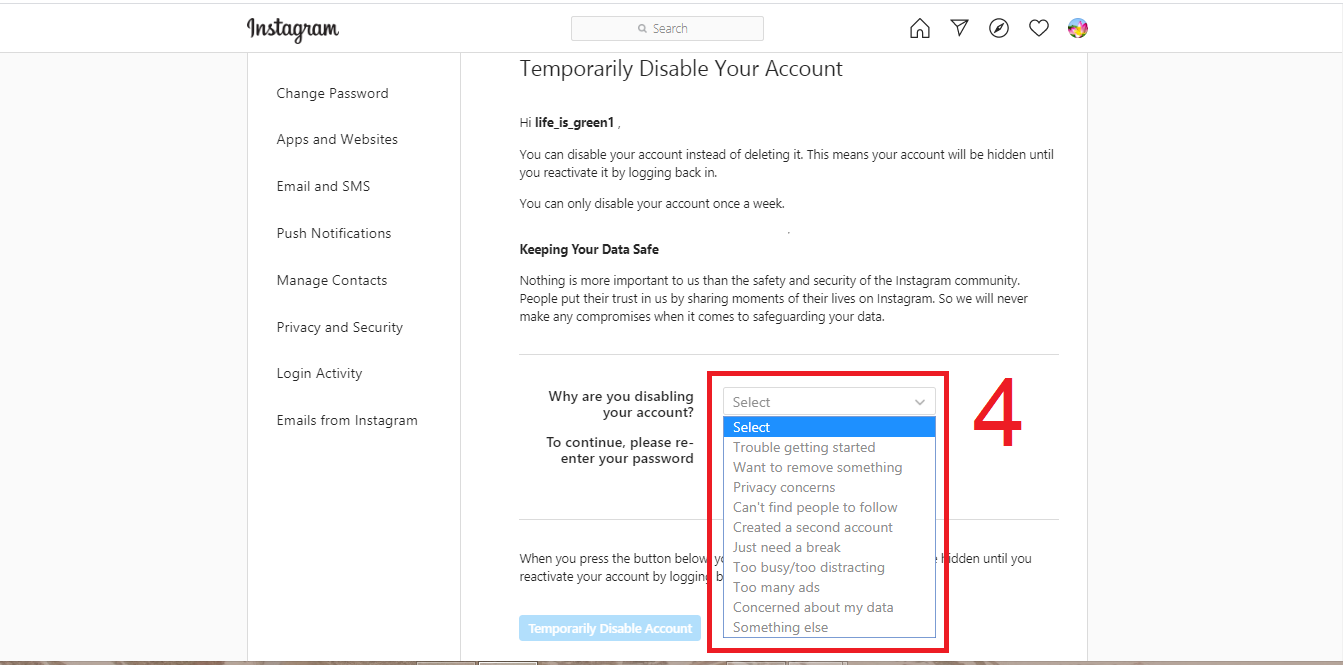Viewport: 1343px width, 665px height.
Task: Open Apps and Websites settings
Action: 337,139
